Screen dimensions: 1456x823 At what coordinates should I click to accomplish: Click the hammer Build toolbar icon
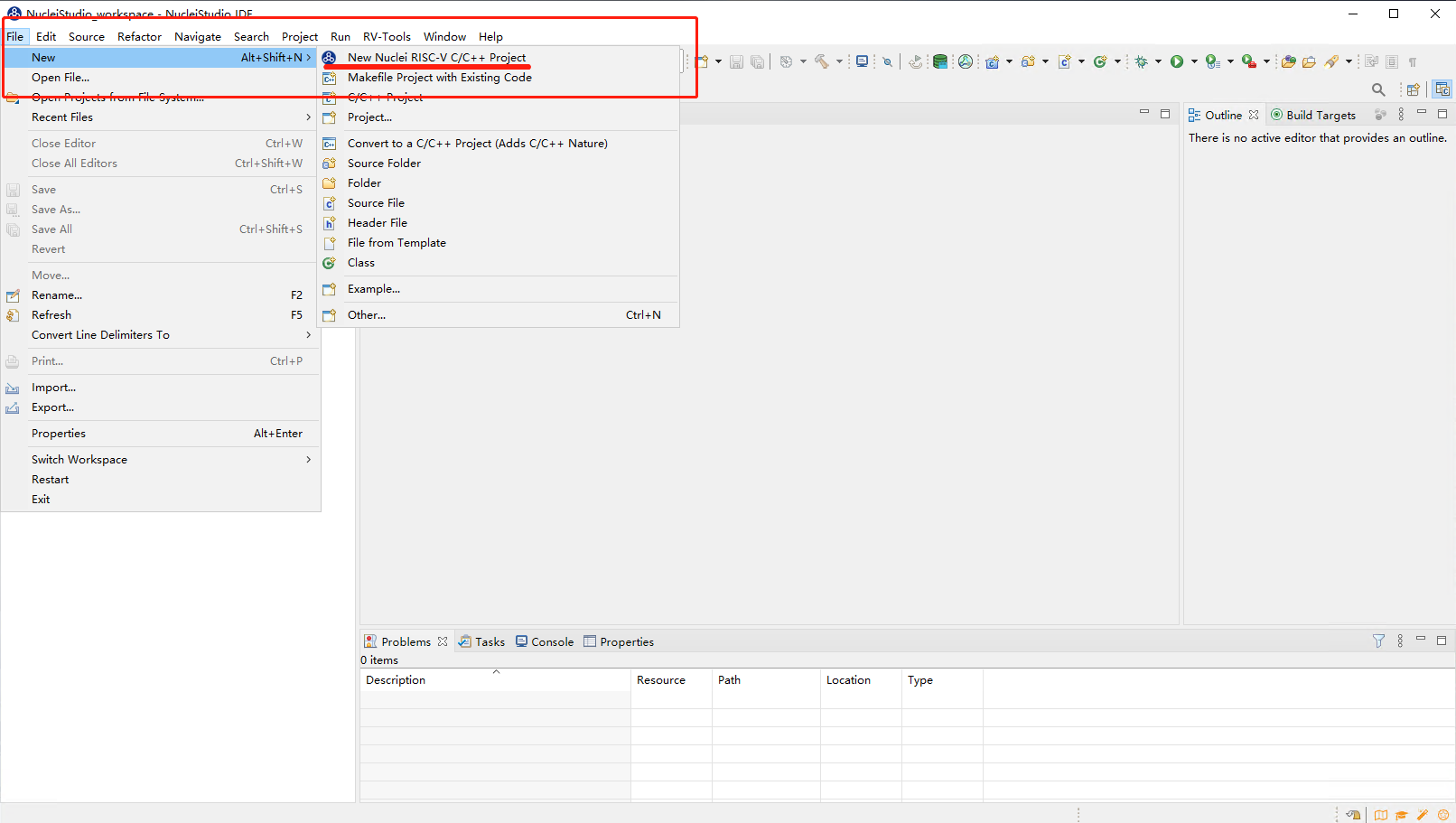821,61
